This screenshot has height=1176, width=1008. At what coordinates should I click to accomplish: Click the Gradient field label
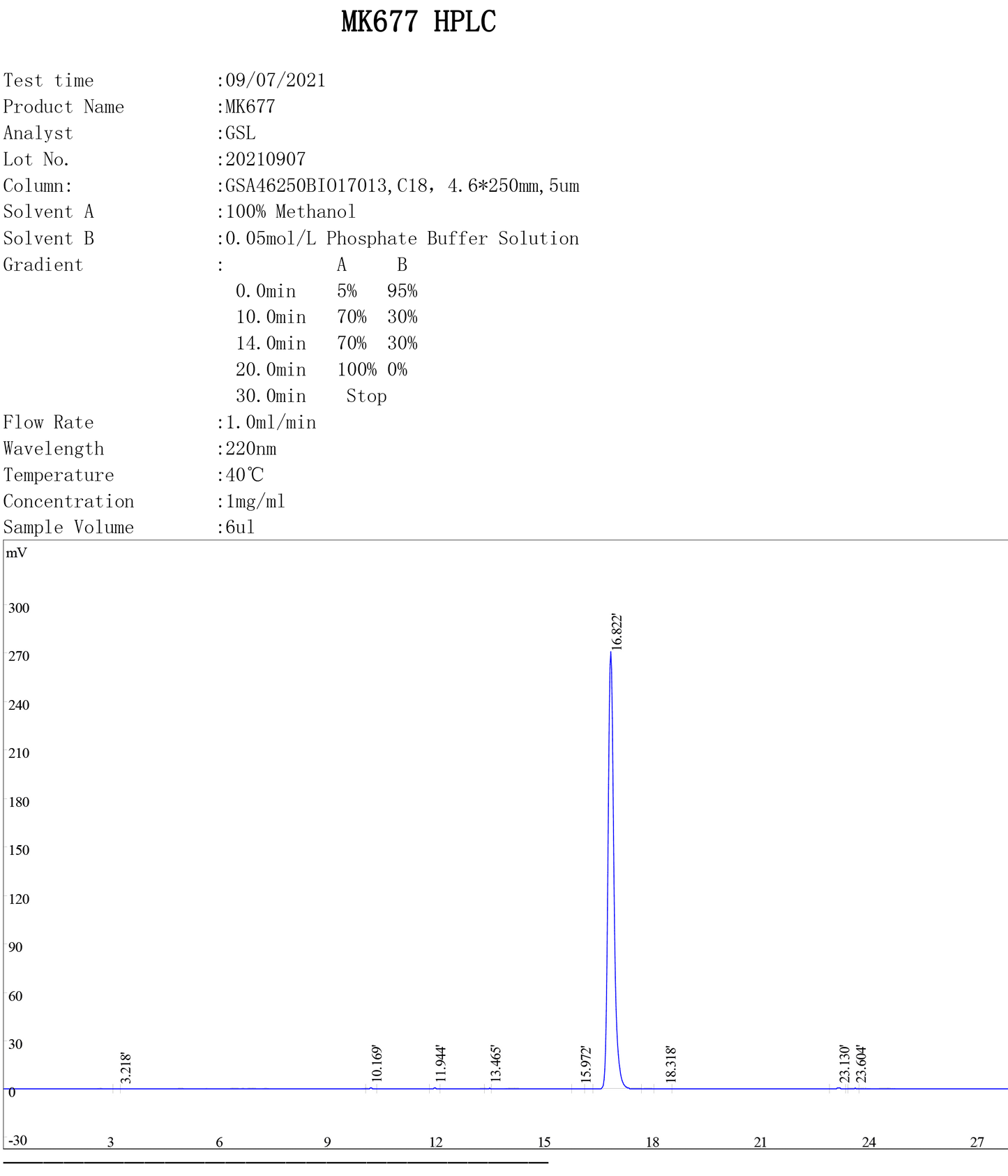click(x=43, y=265)
